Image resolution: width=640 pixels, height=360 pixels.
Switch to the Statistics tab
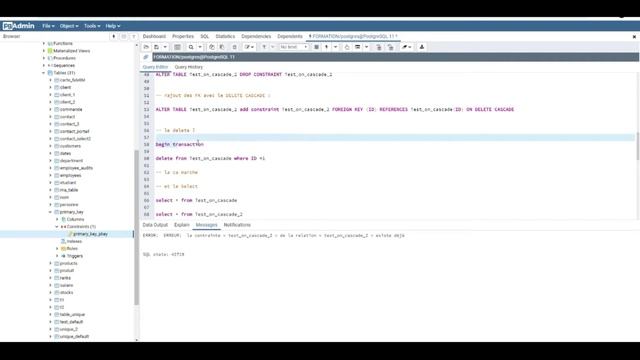click(x=225, y=36)
